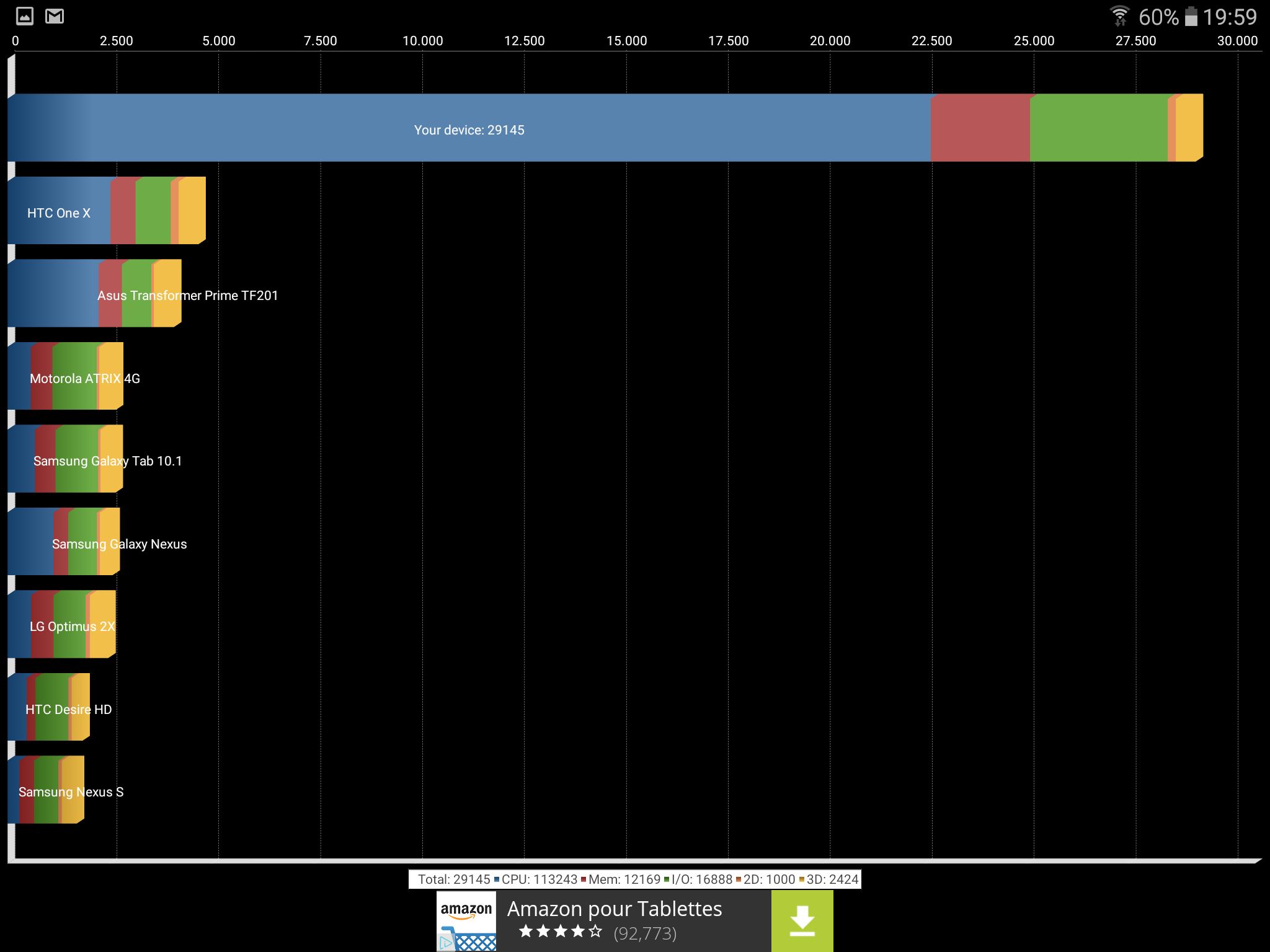Select the Samsung Galaxy Tab 10.1 label
This screenshot has width=1270, height=952.
click(x=107, y=461)
